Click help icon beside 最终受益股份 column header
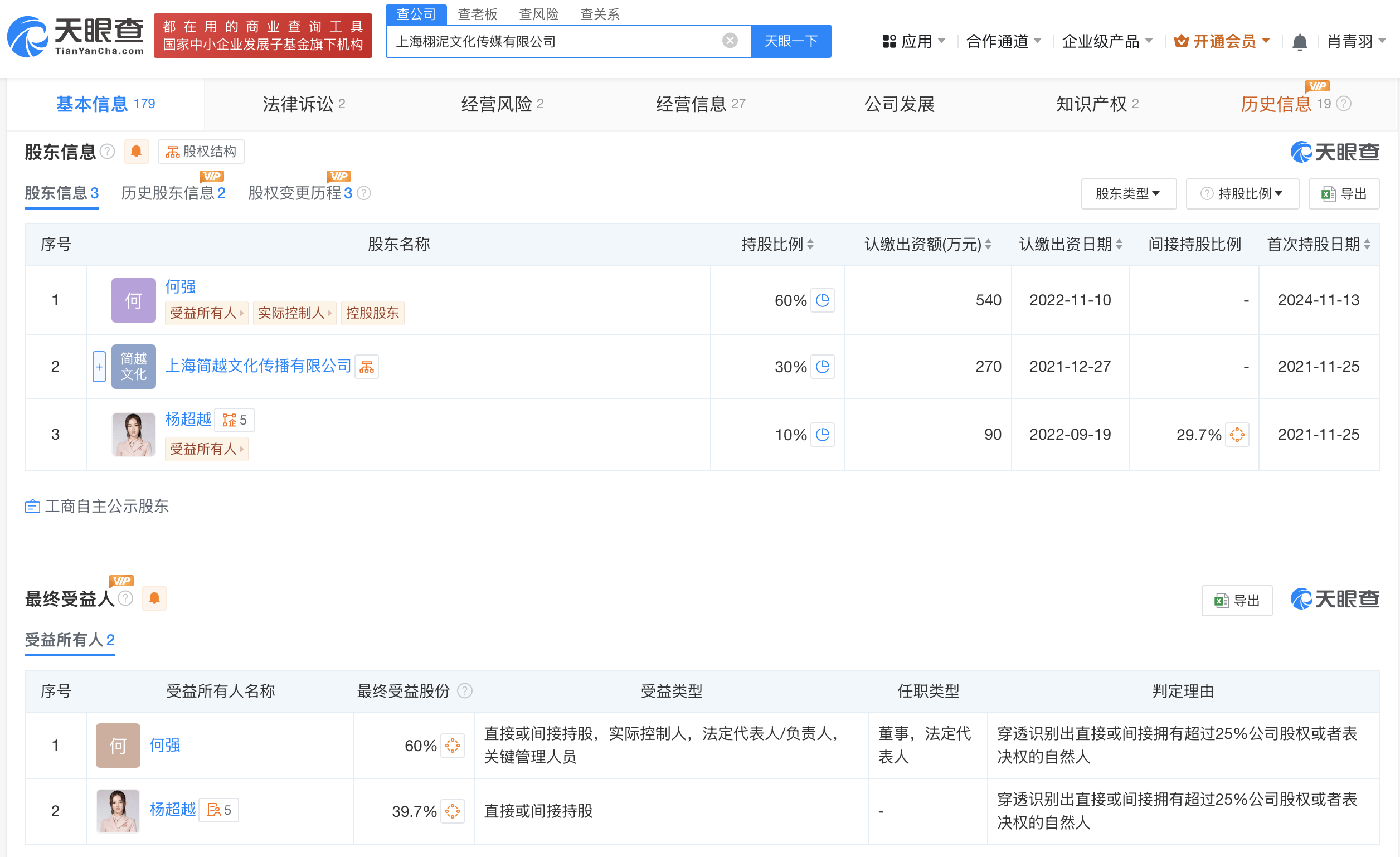 pos(465,691)
